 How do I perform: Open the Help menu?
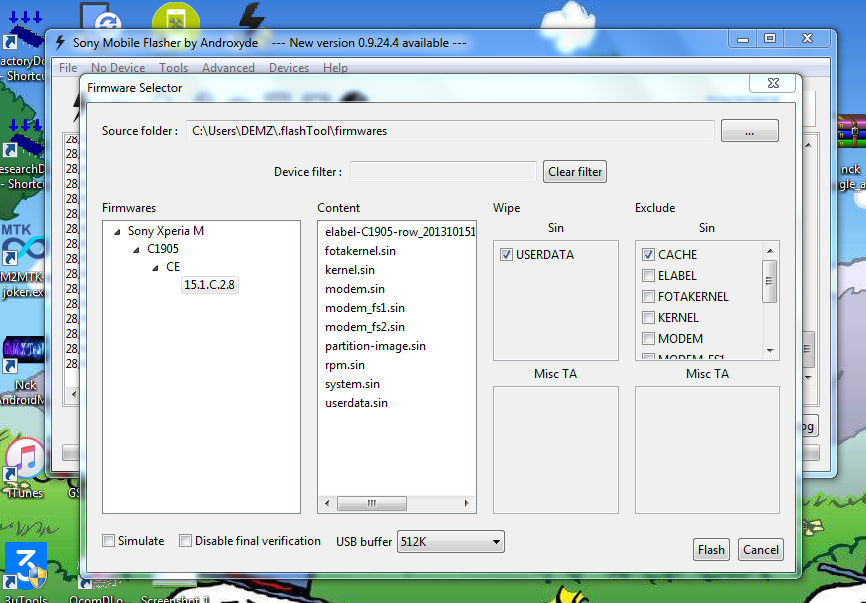[x=335, y=67]
